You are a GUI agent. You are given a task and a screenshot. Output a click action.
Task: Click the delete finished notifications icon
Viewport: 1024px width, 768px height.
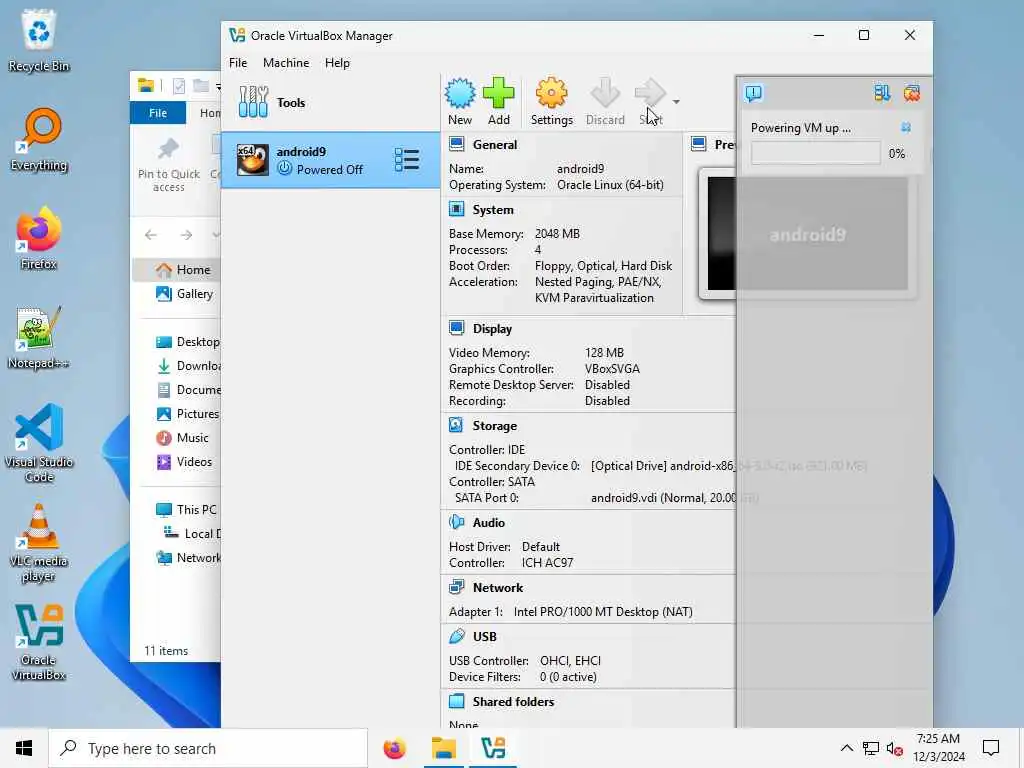[912, 93]
